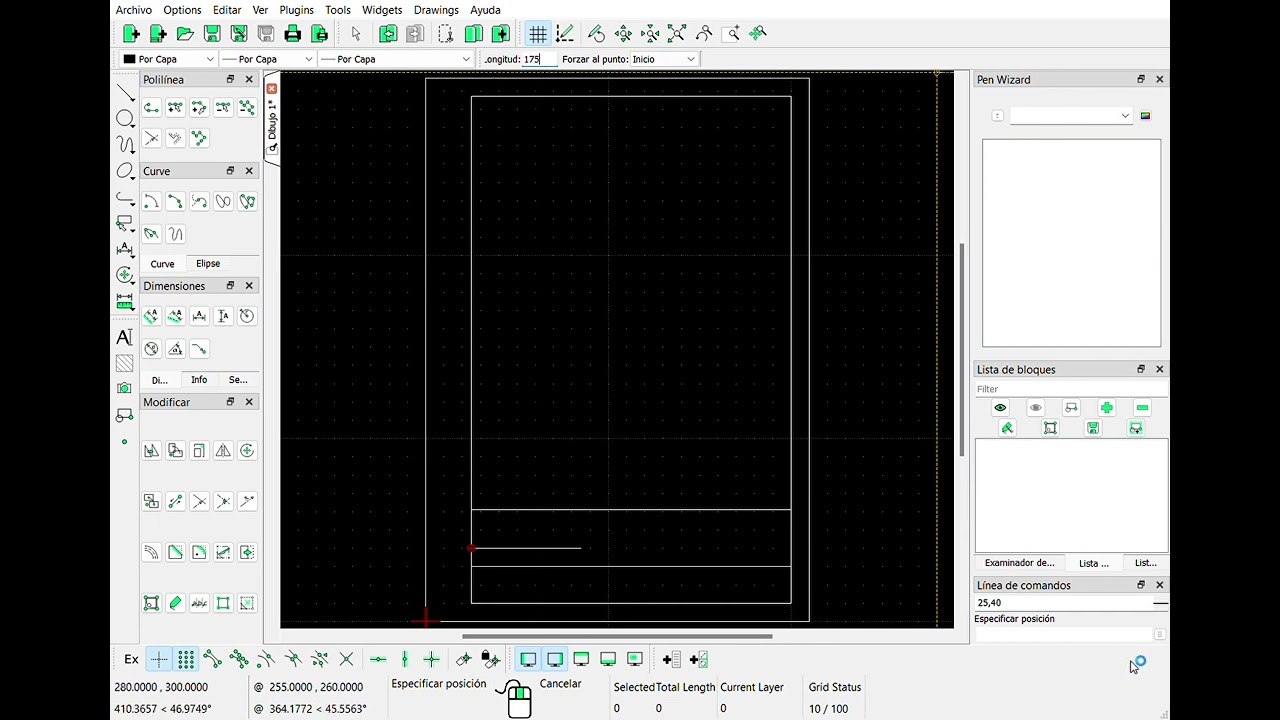Show all blocks with the eye icon
Screen dimensions: 1280x720
(1000, 408)
